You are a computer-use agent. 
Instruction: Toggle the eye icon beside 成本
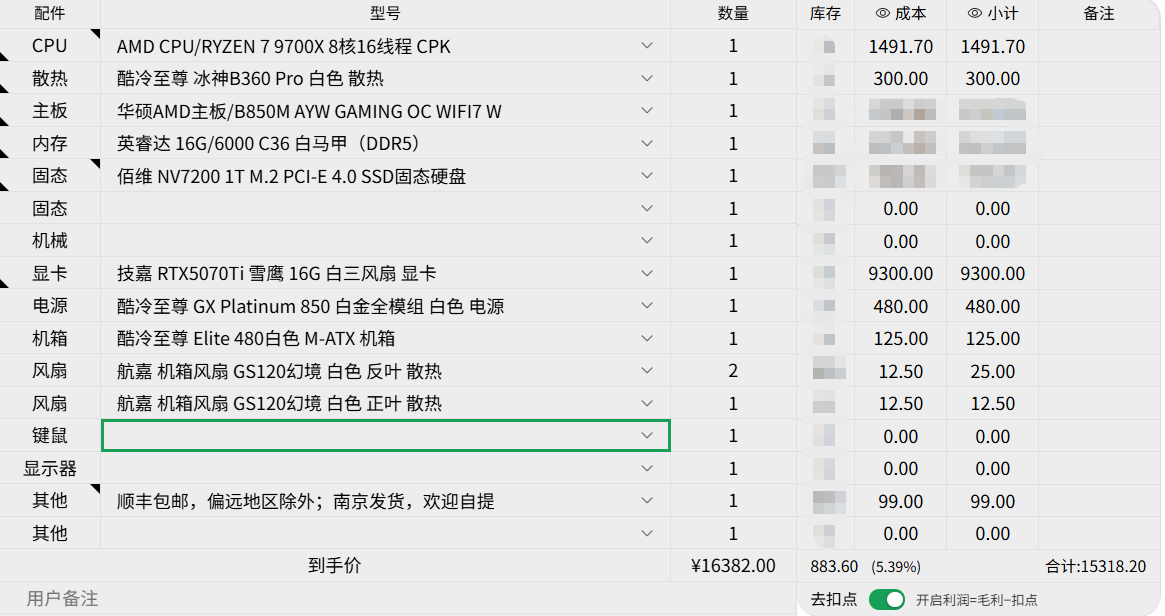pyautogui.click(x=883, y=13)
